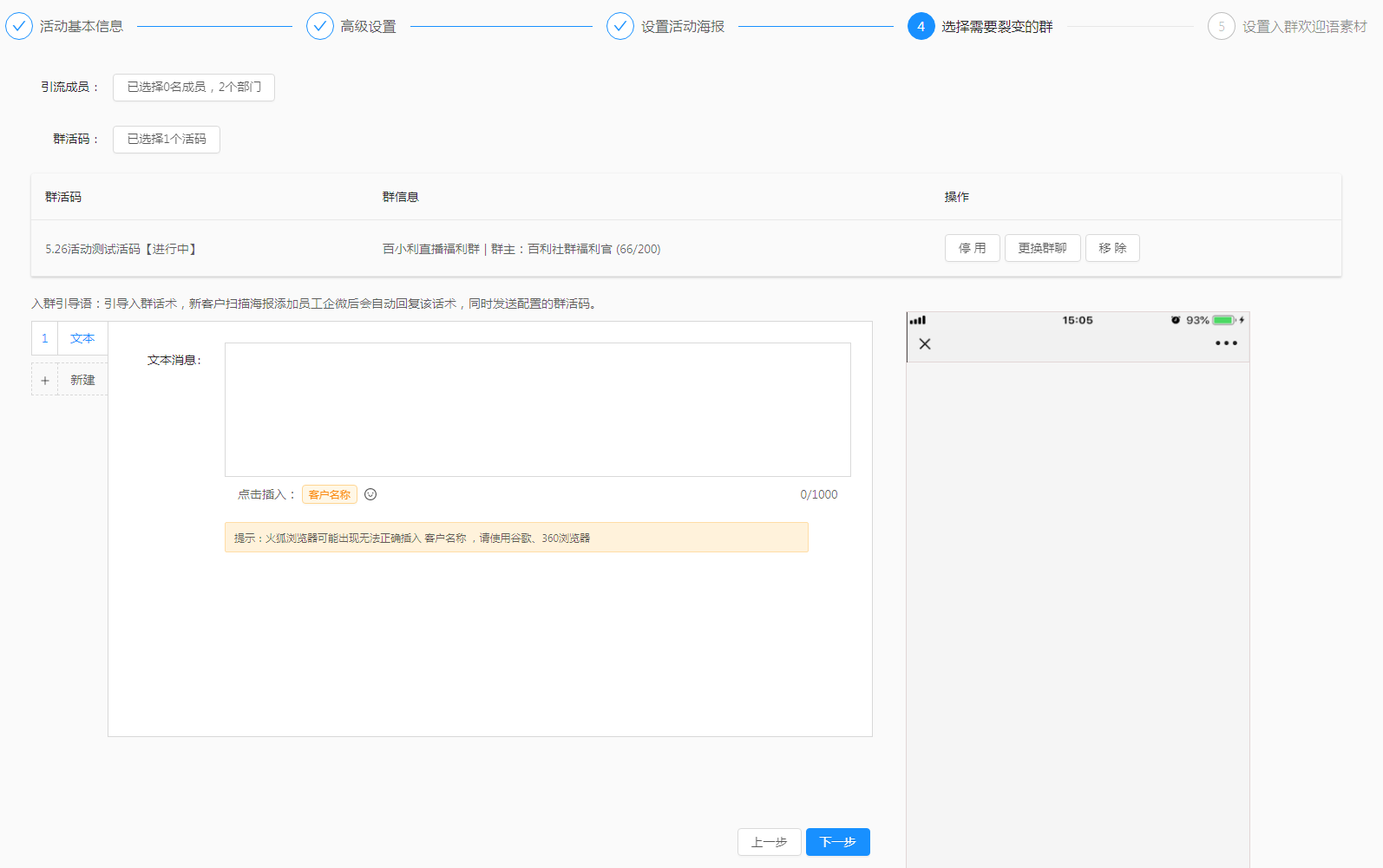Screen dimensions: 1383x868
Task: Click the emoji smiley icon
Action: click(370, 494)
